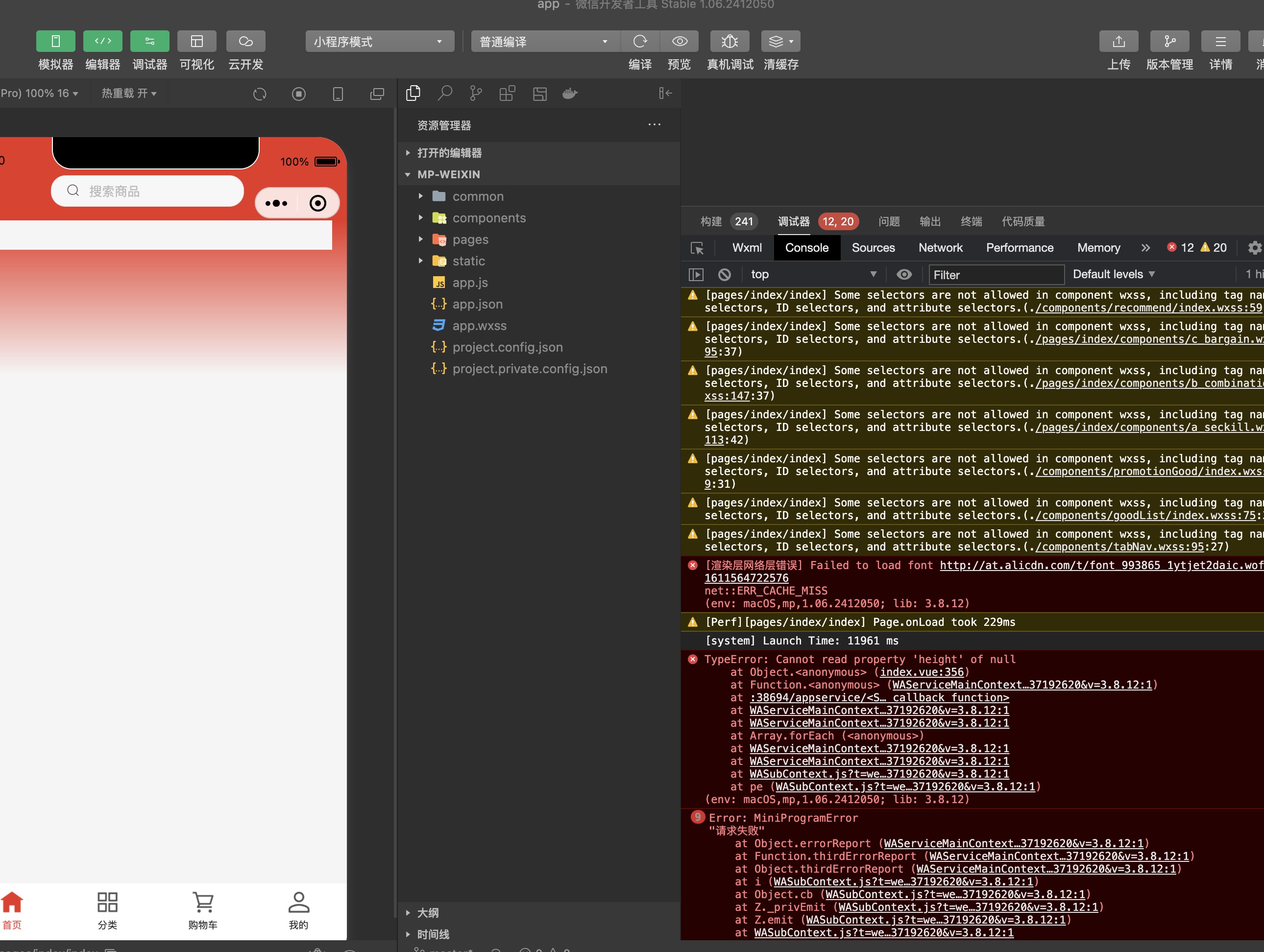1264x952 pixels.
Task: Open the app.json file
Action: coord(539,304)
